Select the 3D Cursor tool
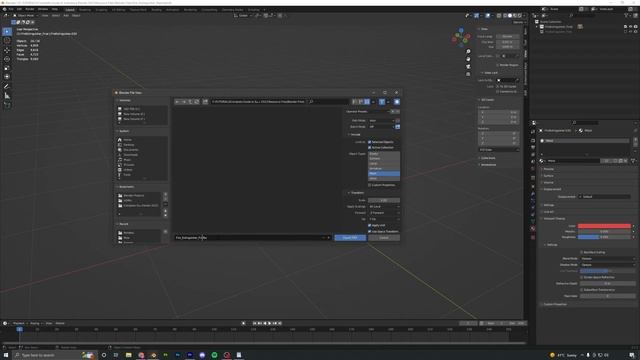 (x=7, y=40)
